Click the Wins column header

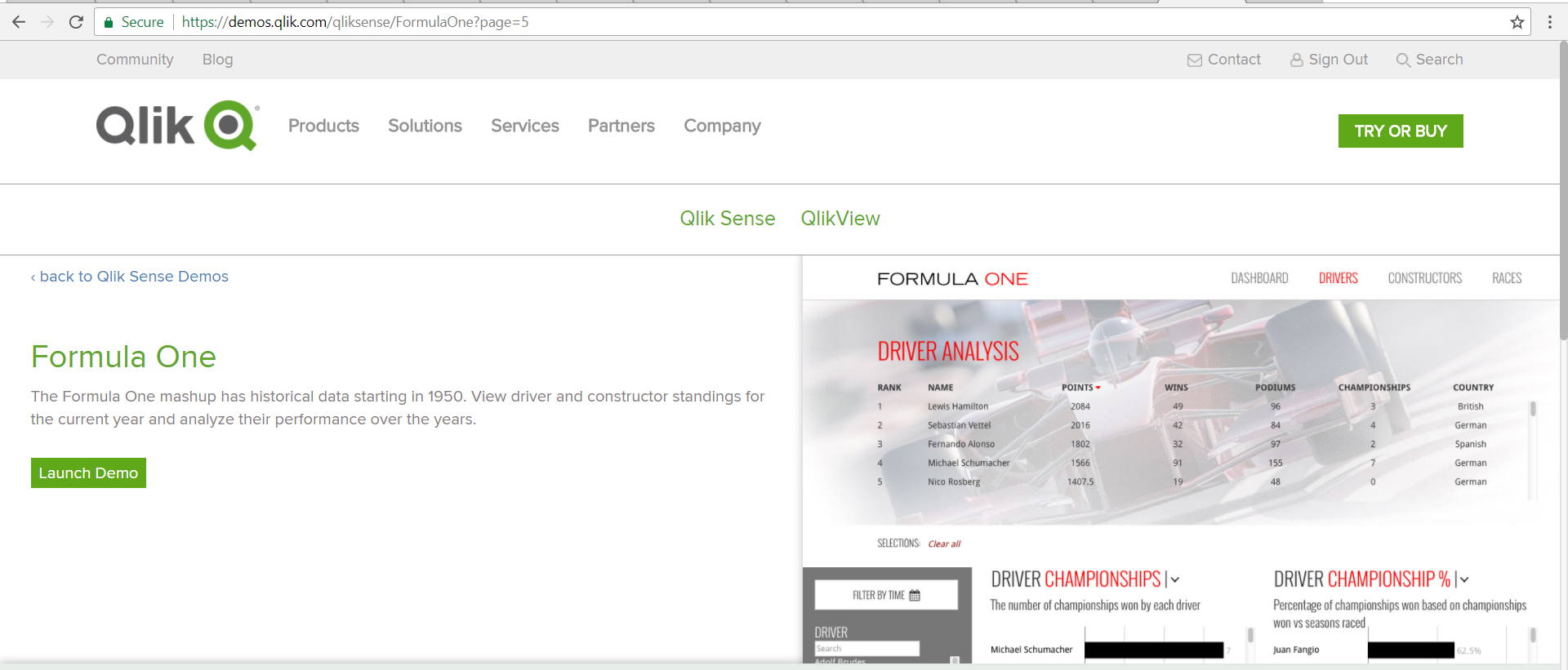tap(1176, 388)
